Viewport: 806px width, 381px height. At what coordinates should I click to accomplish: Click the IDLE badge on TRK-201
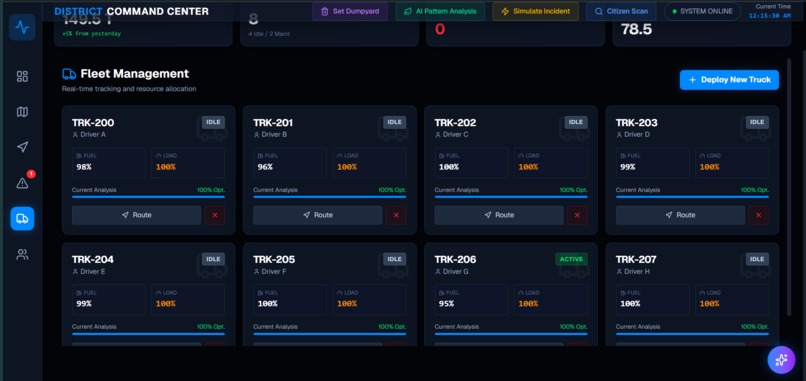point(394,122)
